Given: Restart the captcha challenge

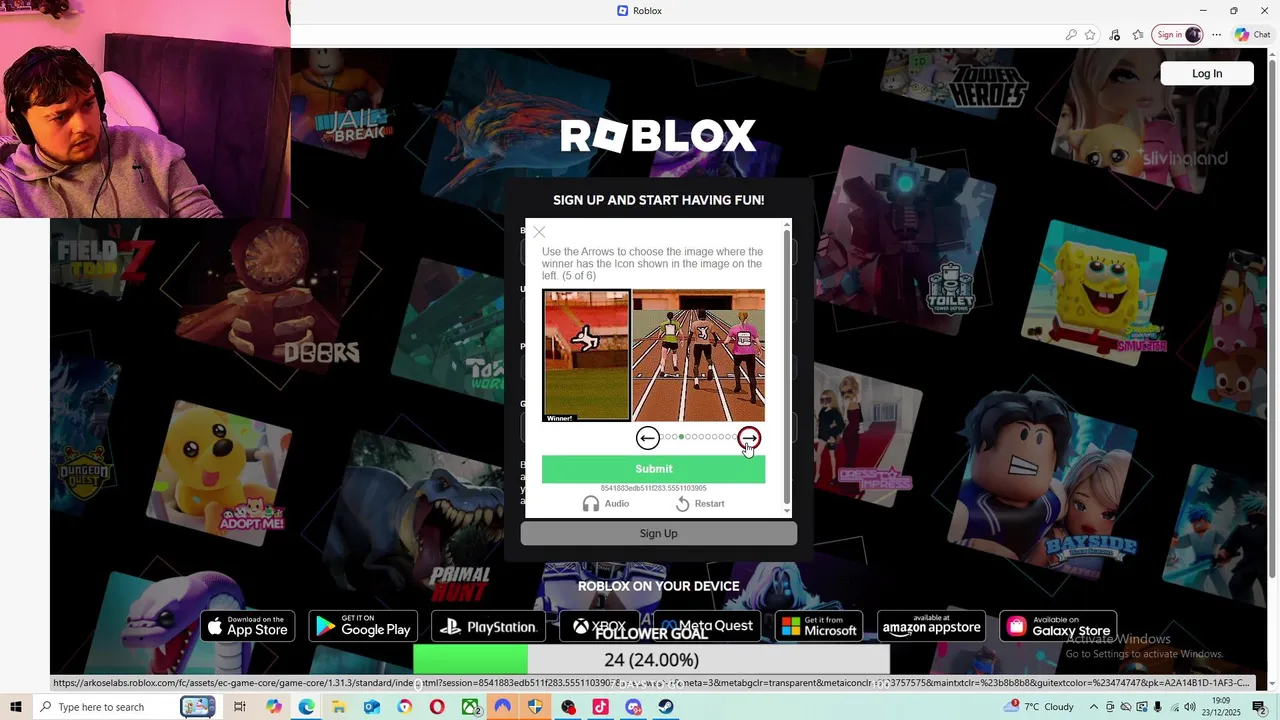Looking at the screenshot, I should tap(699, 504).
